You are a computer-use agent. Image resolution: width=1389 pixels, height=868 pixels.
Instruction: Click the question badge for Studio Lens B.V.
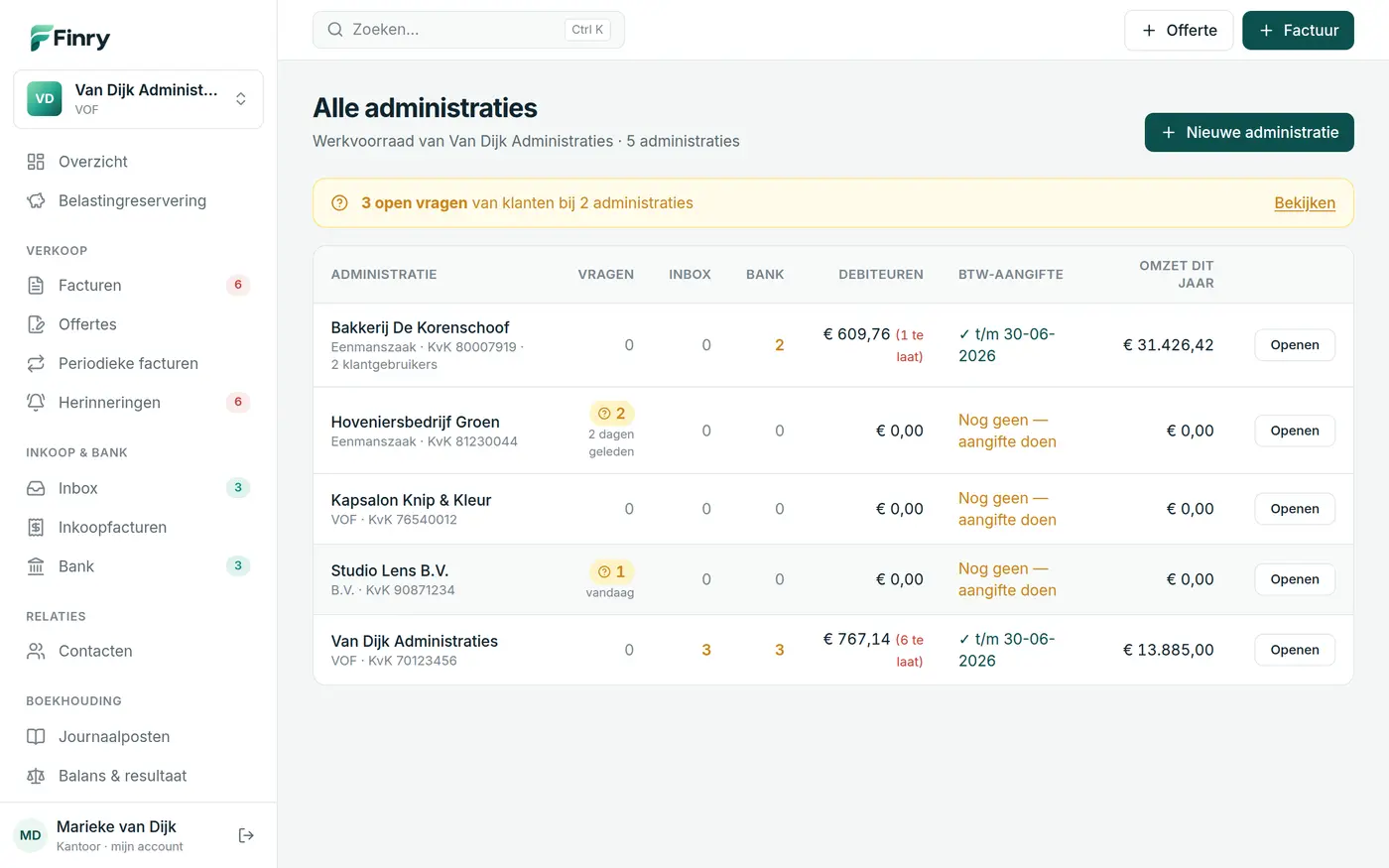[612, 571]
